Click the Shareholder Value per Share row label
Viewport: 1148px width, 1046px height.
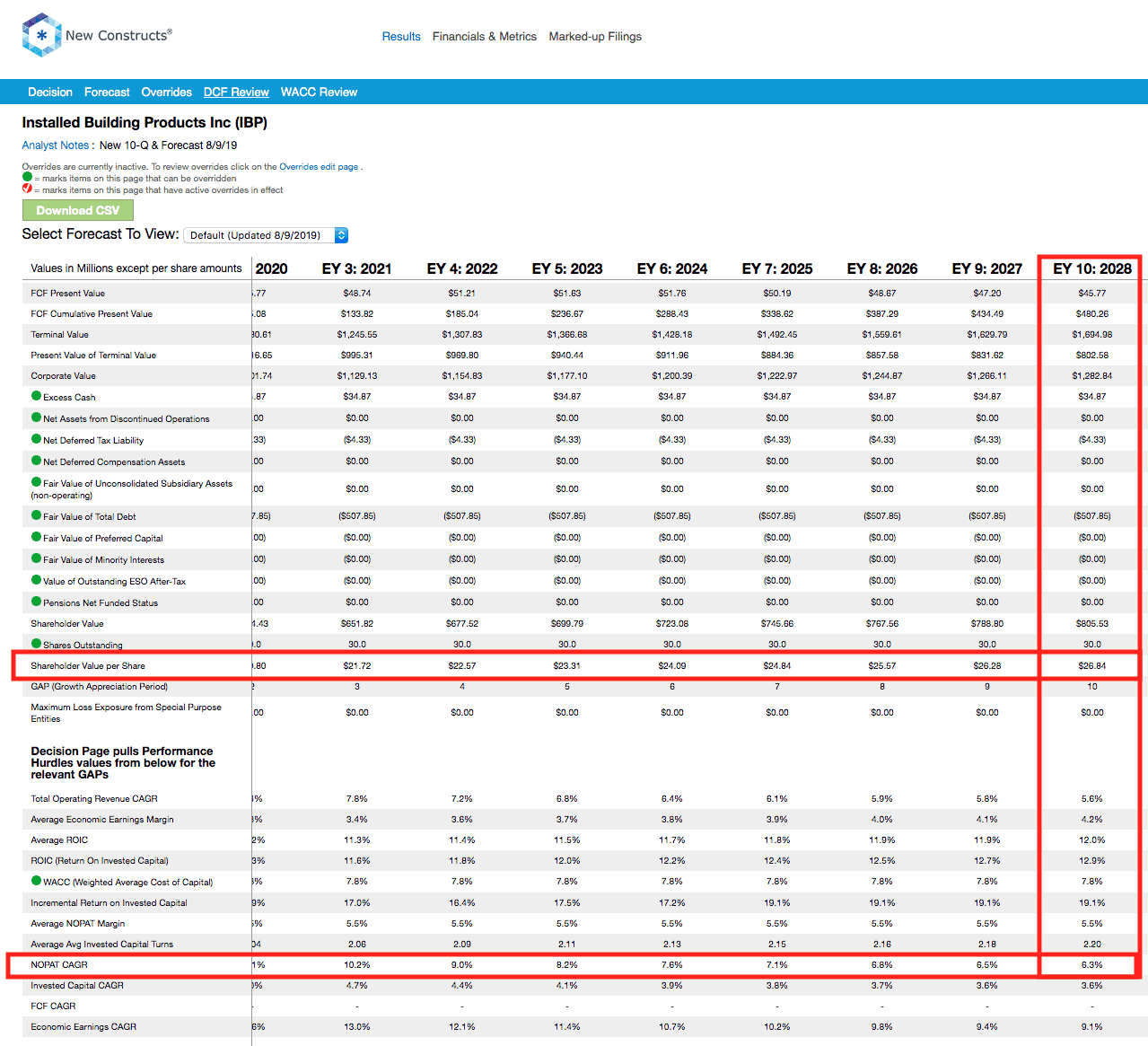tap(88, 666)
